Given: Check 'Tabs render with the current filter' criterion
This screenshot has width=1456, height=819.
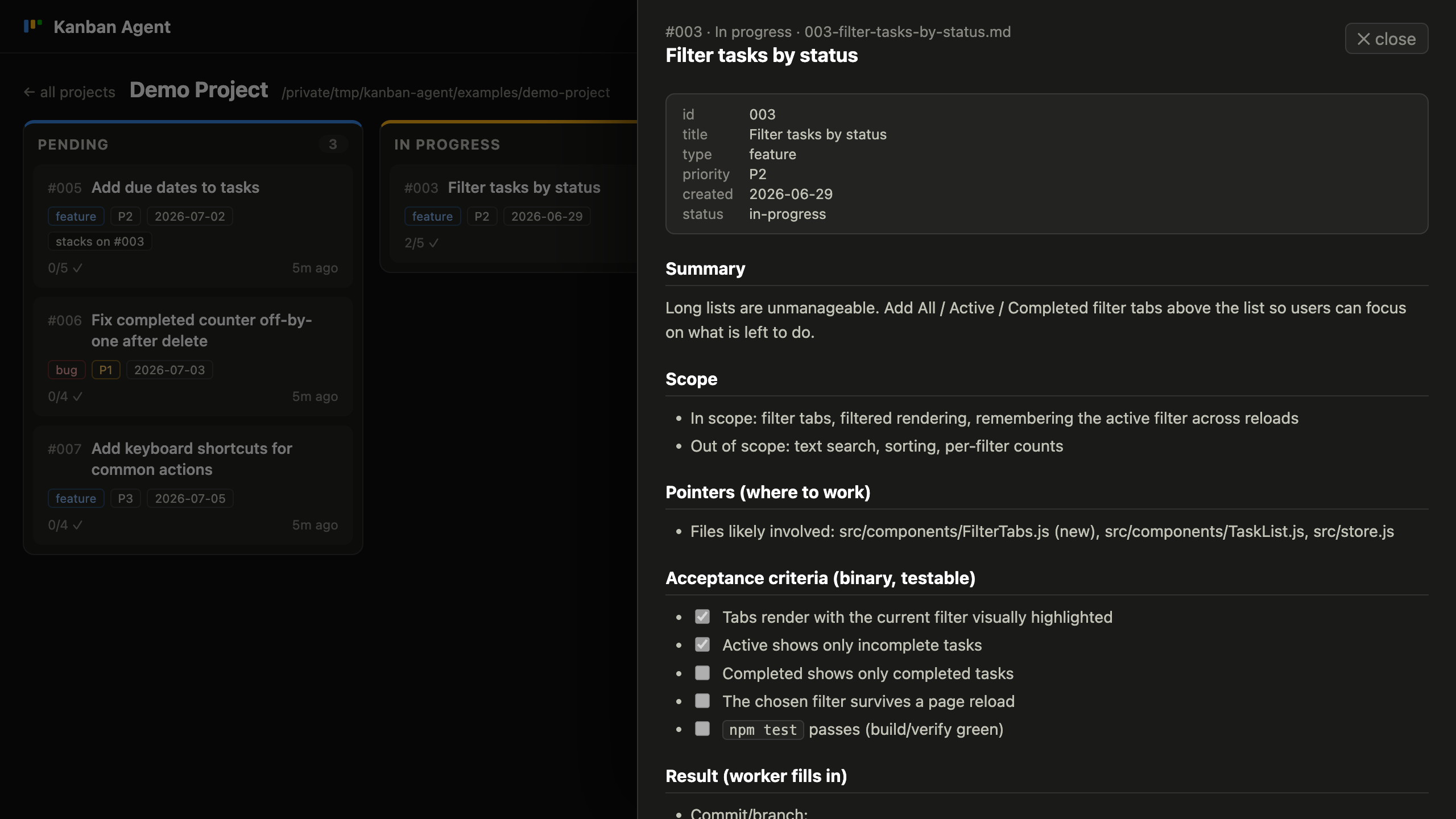Looking at the screenshot, I should 702,617.
